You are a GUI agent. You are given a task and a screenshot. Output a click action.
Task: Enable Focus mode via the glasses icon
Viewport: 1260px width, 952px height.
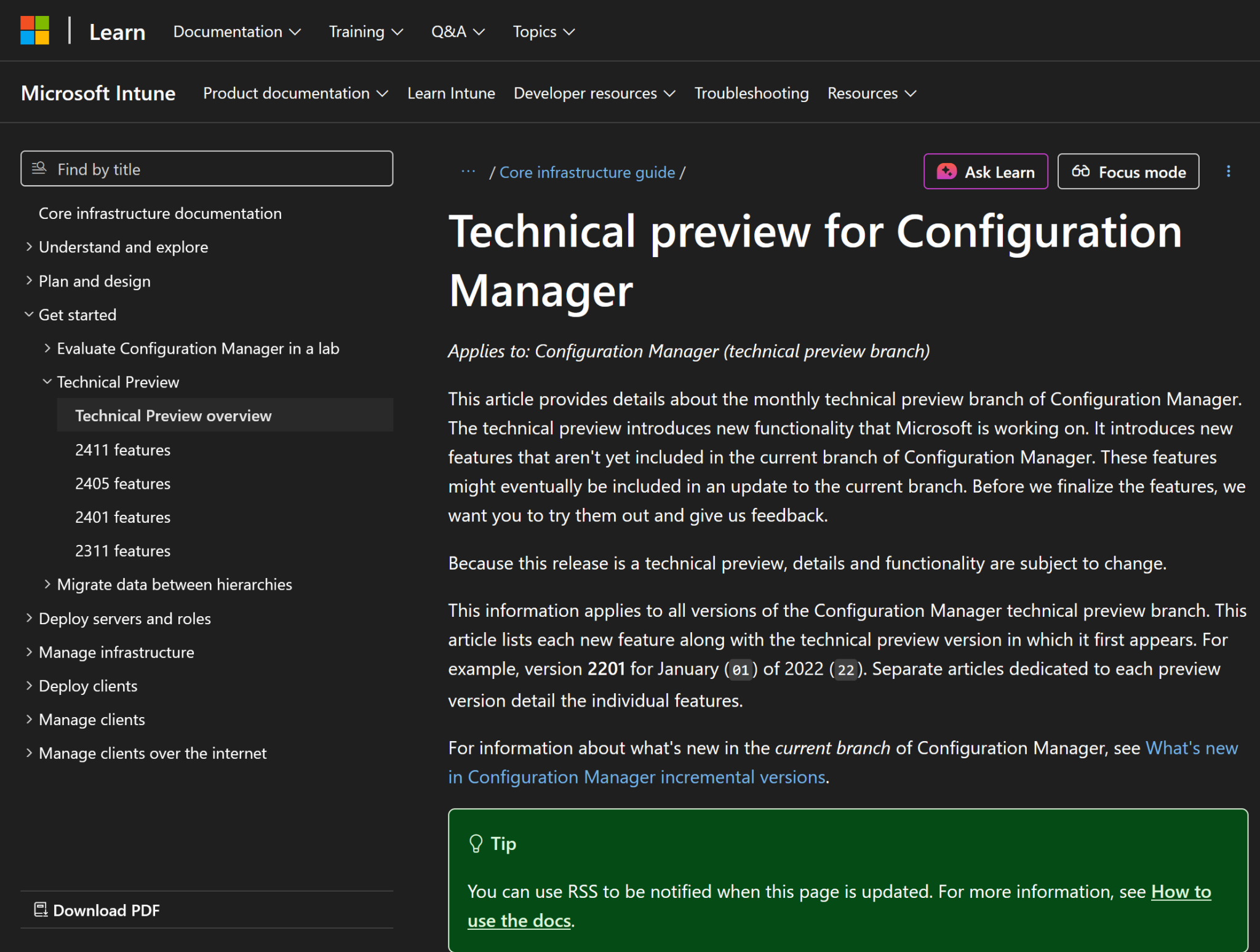1082,172
